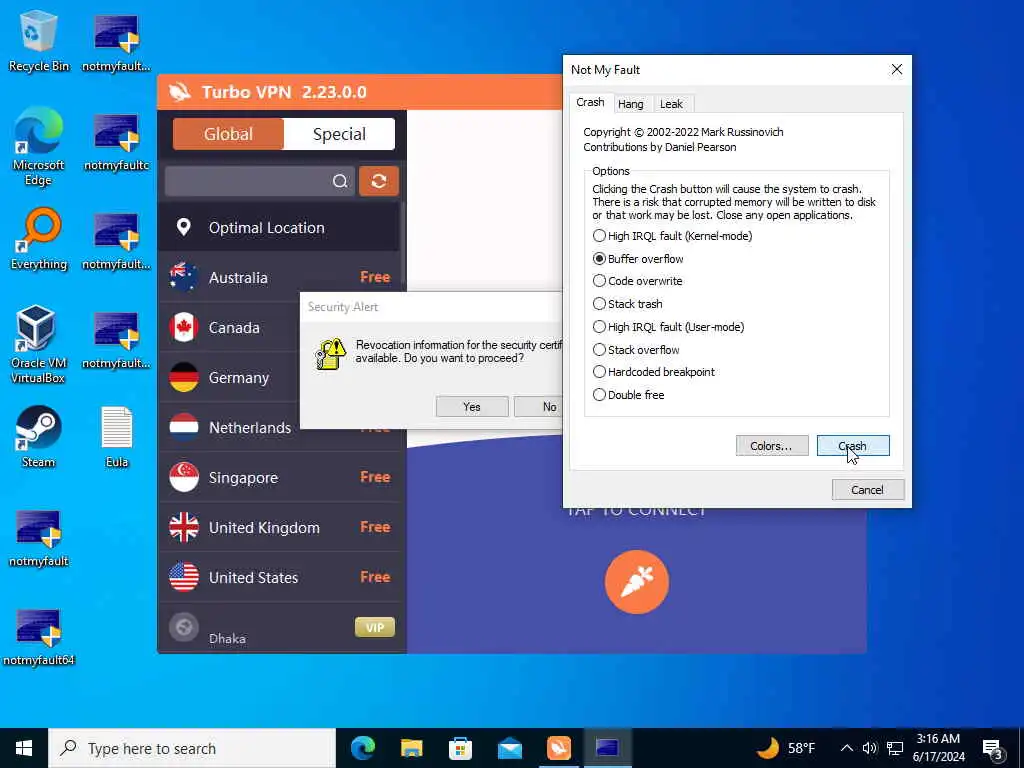Open the Eula text file icon
The width and height of the screenshot is (1024, 768).
(x=117, y=436)
